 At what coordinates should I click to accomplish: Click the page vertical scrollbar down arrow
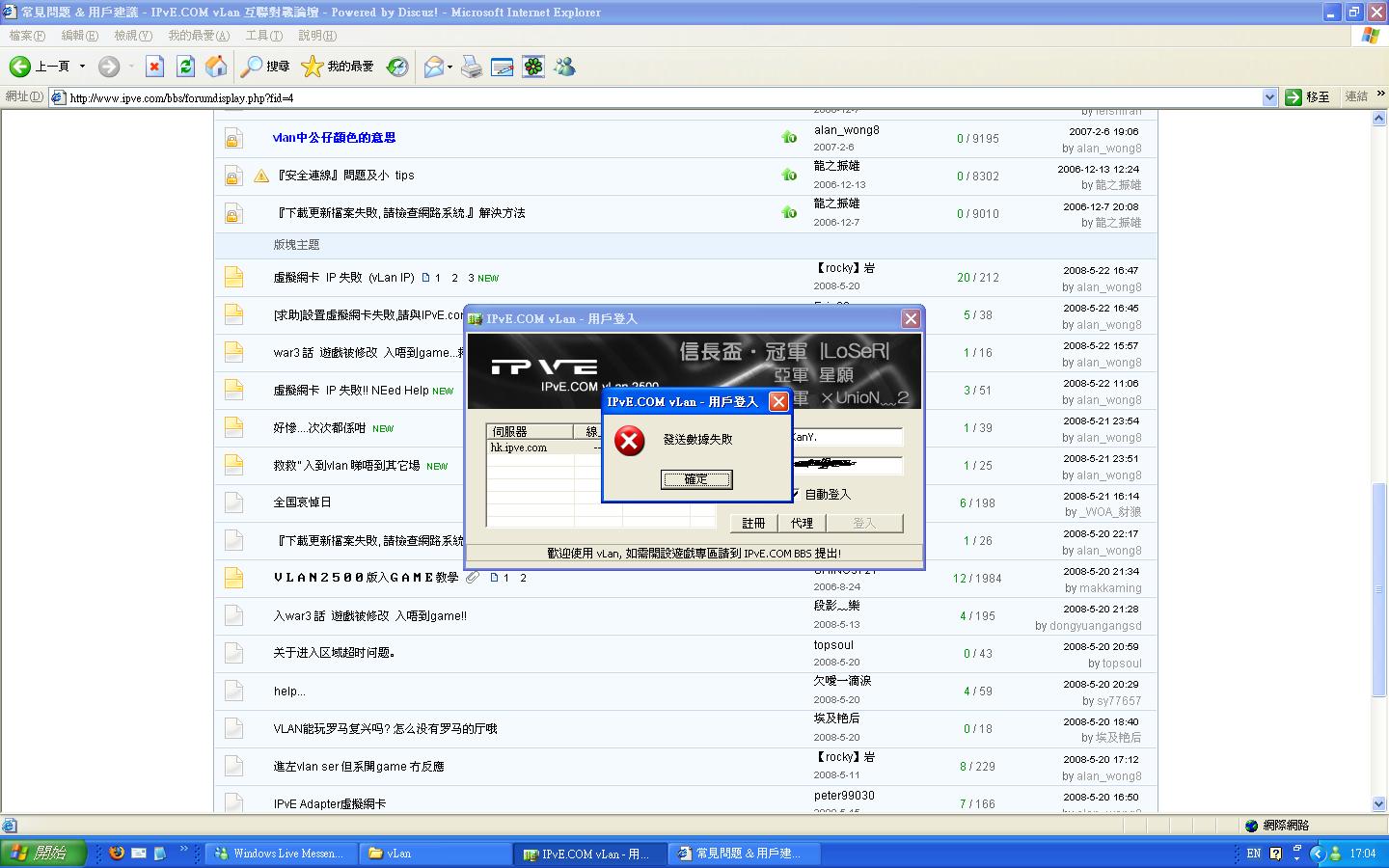tap(1378, 803)
